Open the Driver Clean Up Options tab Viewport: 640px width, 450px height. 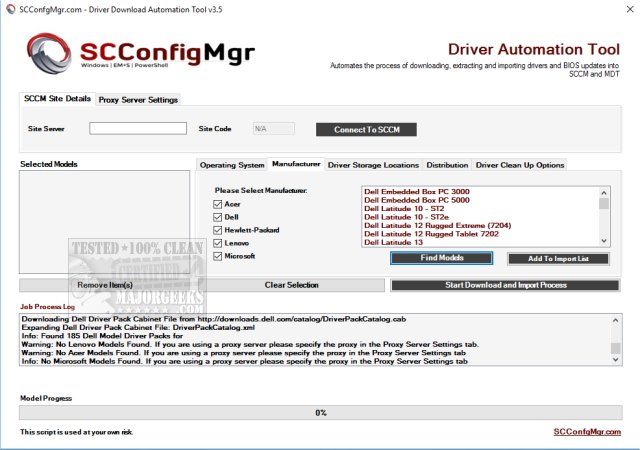pos(520,165)
